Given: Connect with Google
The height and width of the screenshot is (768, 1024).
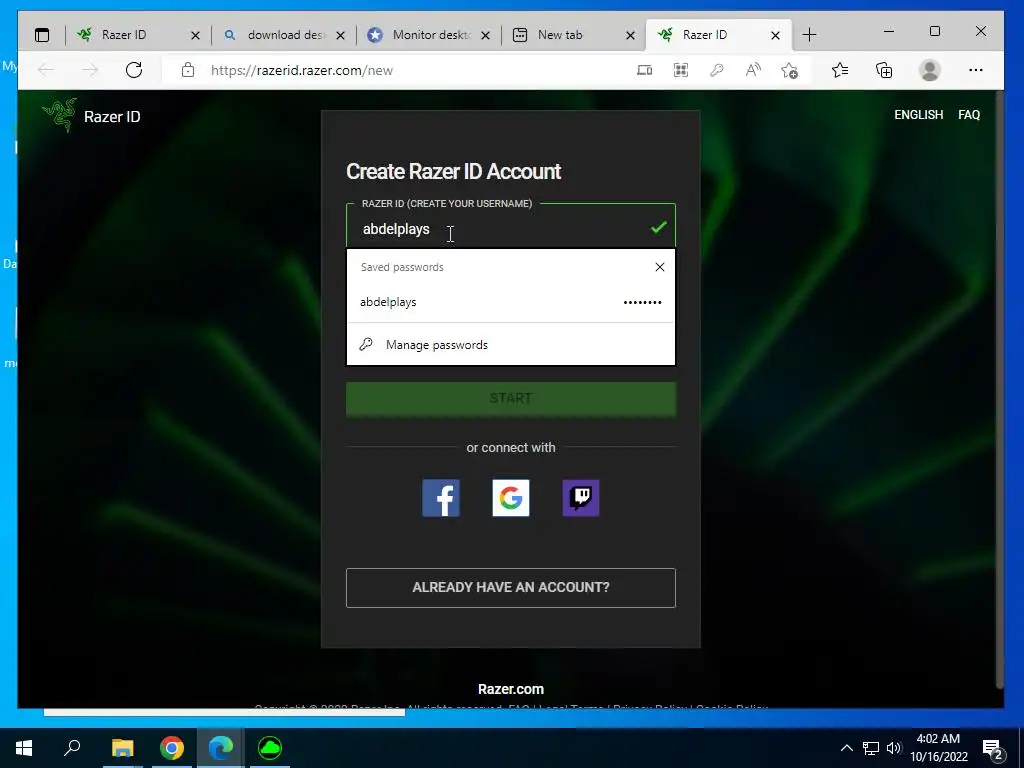Looking at the screenshot, I should (x=511, y=498).
